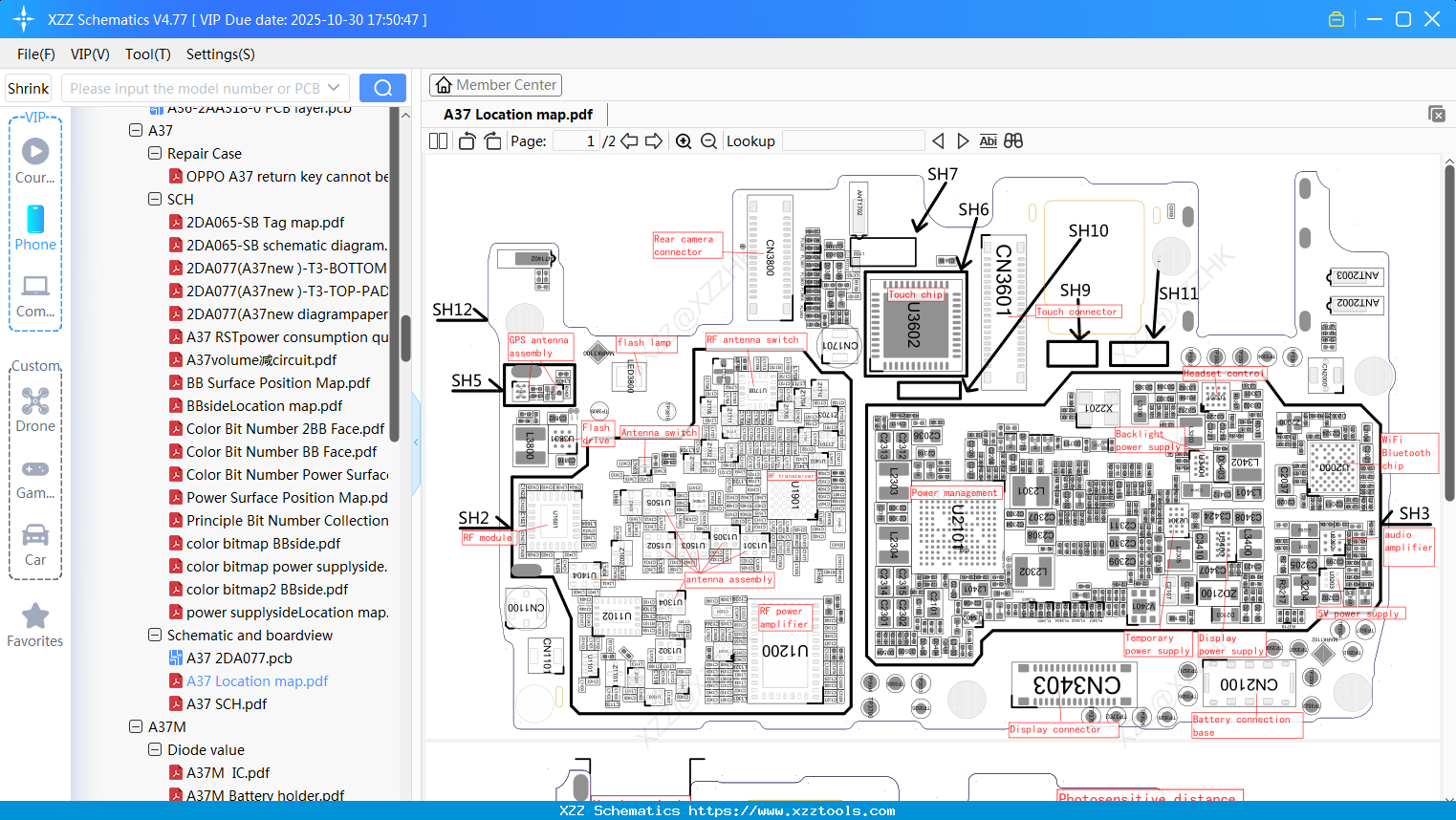Select the A37 Location map.pdf tab
Viewport: 1456px width, 820px height.
coord(518,114)
